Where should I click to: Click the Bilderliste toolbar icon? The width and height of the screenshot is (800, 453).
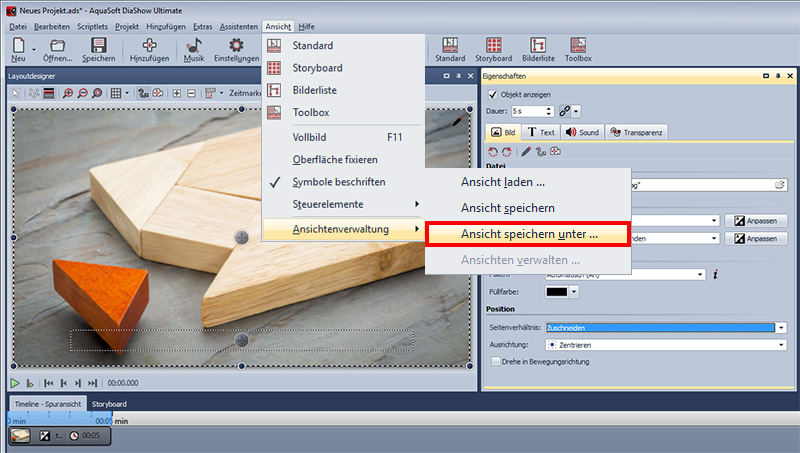click(x=538, y=46)
